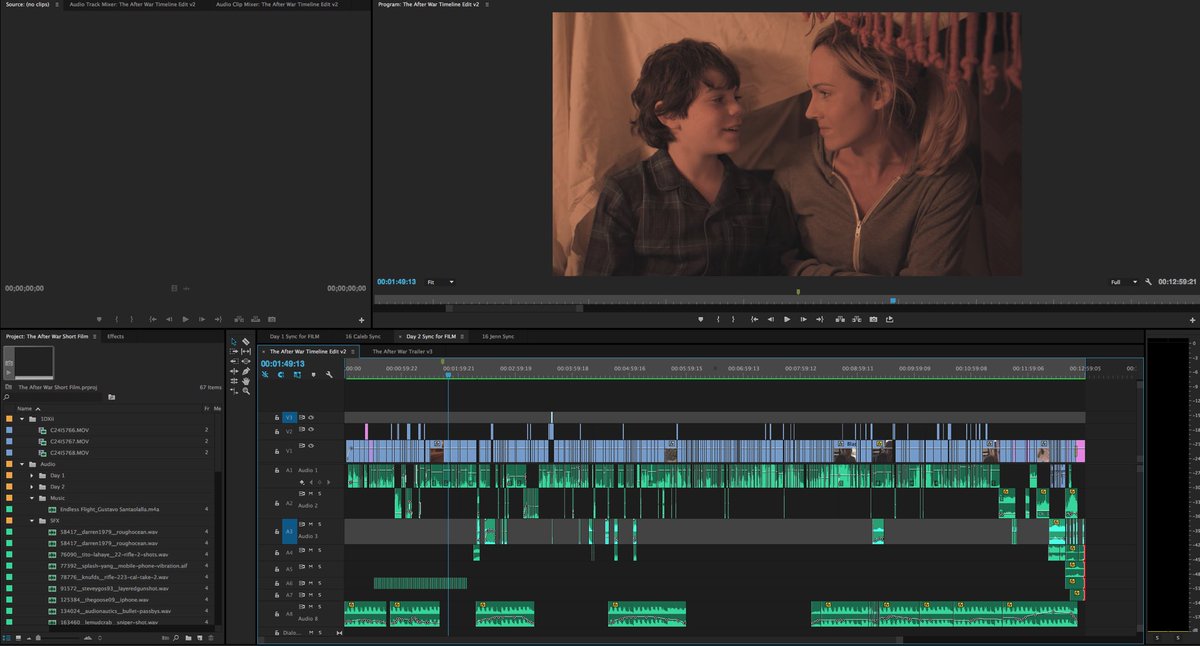This screenshot has width=1200, height=646.
Task: Mute the Audio 2 track
Action: [x=310, y=494]
